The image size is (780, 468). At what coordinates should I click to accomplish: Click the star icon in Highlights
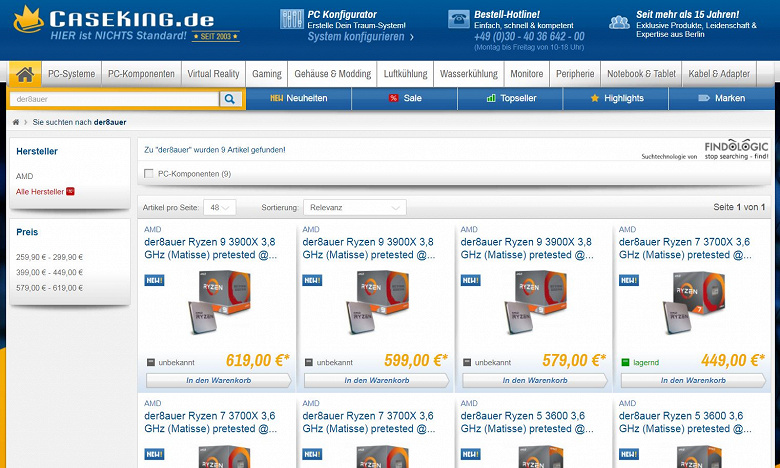(x=594, y=98)
